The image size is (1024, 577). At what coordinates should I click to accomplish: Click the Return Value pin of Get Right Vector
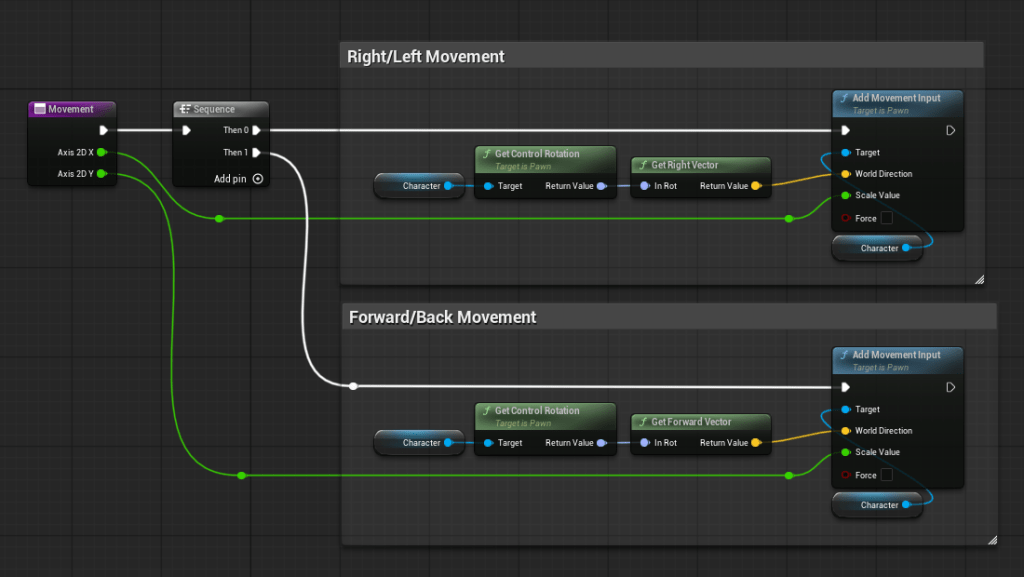(x=756, y=186)
